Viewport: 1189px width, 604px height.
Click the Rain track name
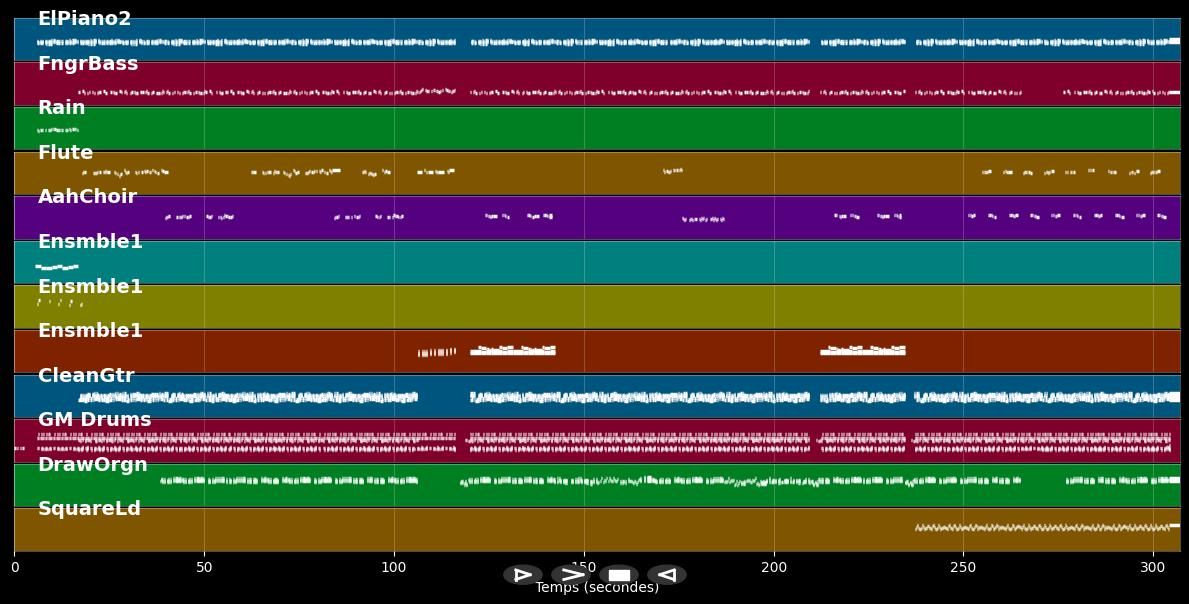coord(61,108)
